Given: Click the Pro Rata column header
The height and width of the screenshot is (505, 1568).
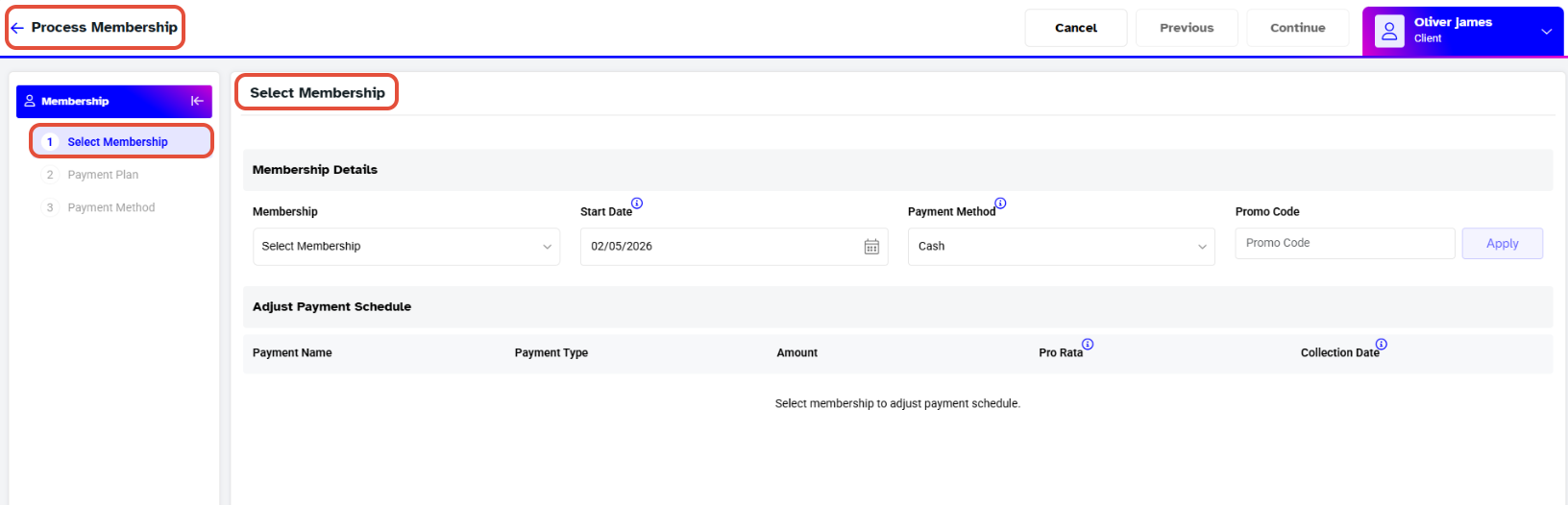Looking at the screenshot, I should [1061, 353].
